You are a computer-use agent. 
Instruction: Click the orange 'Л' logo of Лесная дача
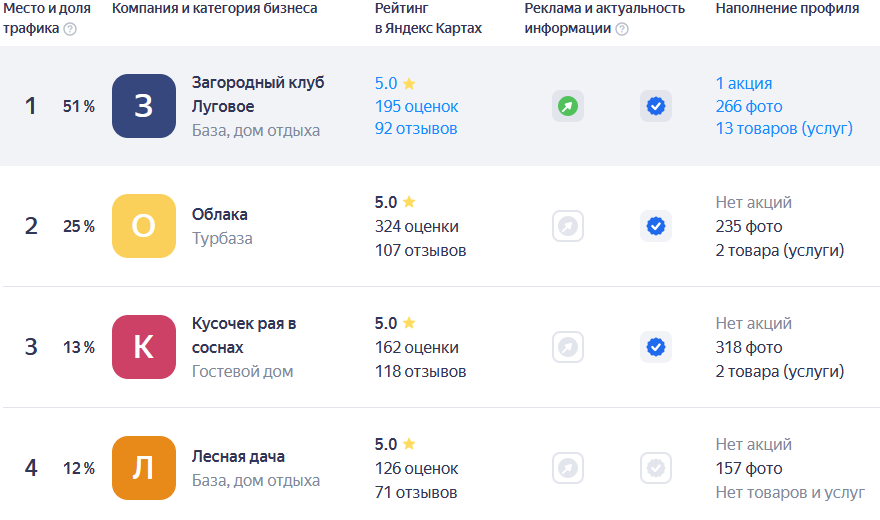click(144, 468)
